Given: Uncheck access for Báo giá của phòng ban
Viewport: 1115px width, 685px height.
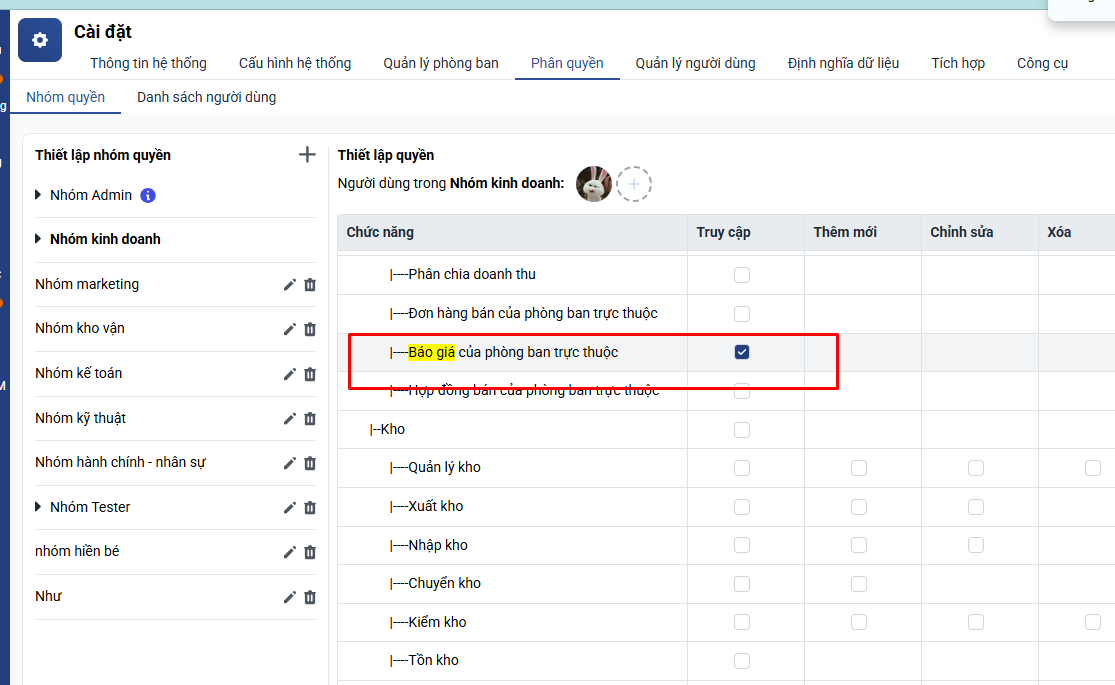Looking at the screenshot, I should coord(742,352).
